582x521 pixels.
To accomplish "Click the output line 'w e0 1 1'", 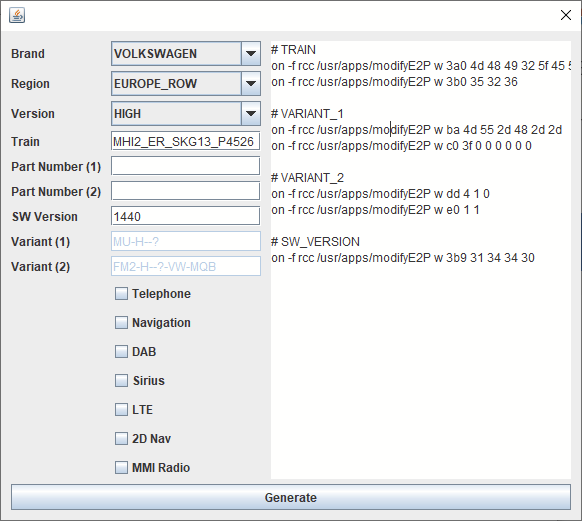I will pyautogui.click(x=375, y=210).
